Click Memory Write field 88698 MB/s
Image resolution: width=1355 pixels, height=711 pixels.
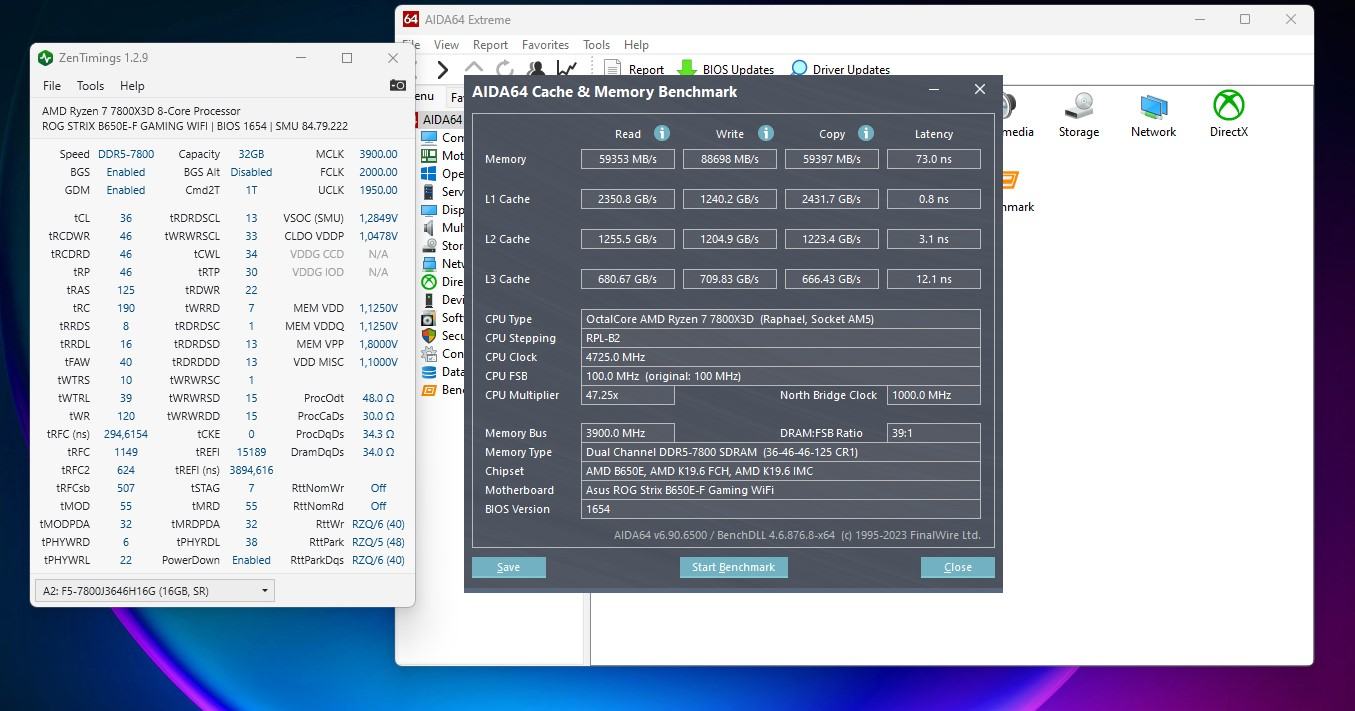730,159
